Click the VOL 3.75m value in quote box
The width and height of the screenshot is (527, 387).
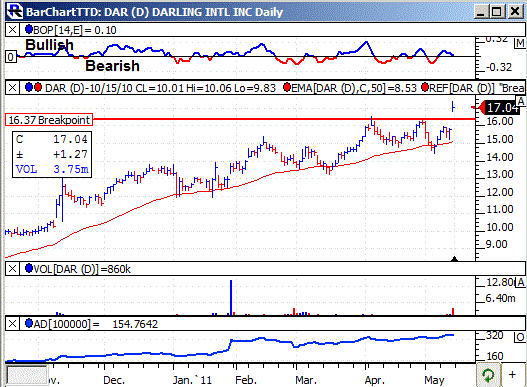[71, 169]
